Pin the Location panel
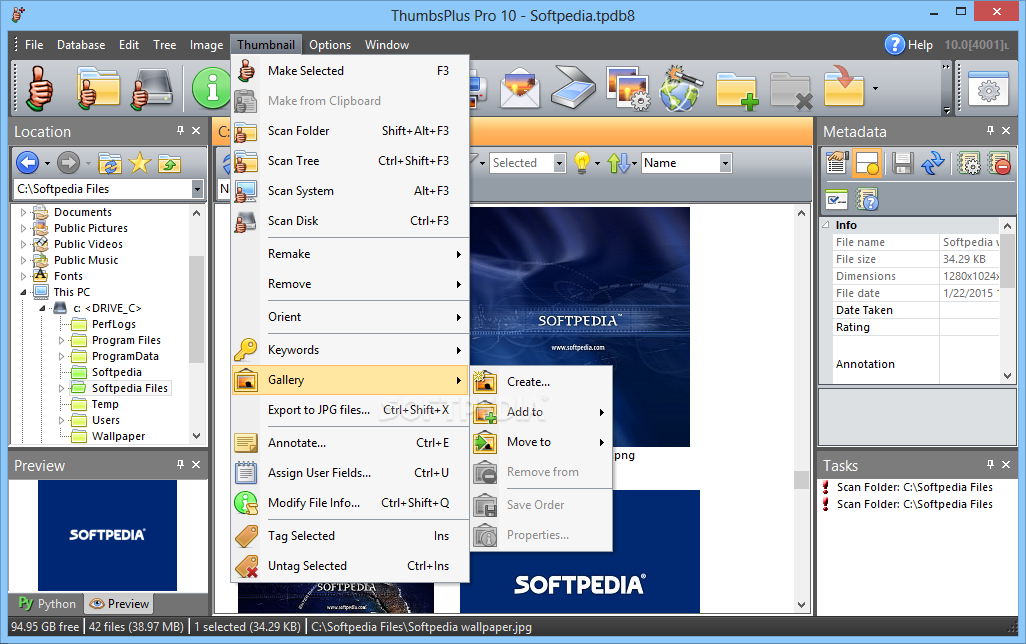 click(x=180, y=131)
